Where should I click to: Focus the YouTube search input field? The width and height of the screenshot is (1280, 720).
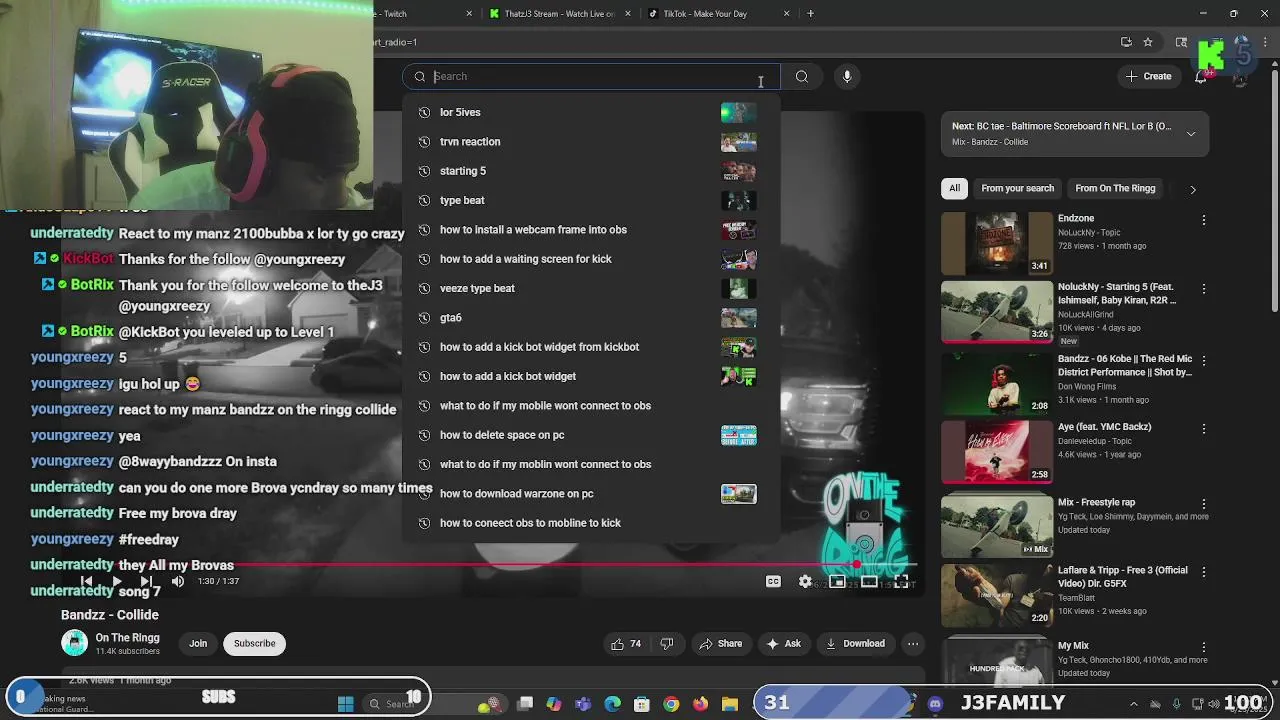[592, 76]
